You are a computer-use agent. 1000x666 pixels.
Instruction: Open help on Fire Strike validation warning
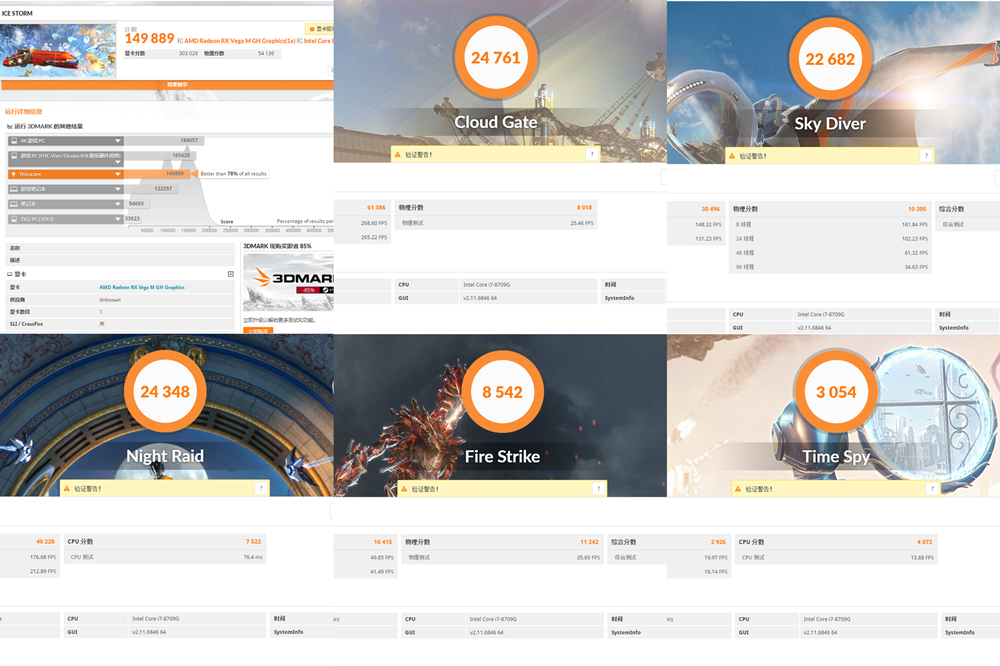pyautogui.click(x=598, y=489)
